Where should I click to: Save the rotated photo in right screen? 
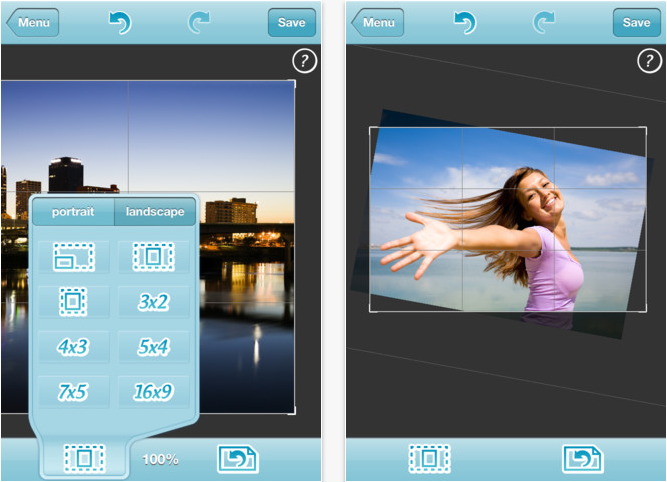coord(637,22)
